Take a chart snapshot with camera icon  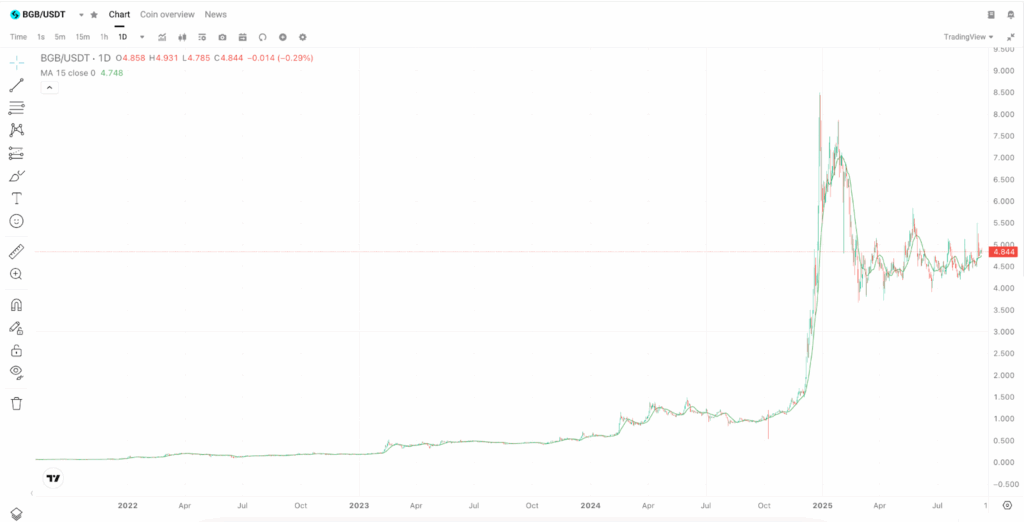[x=222, y=37]
